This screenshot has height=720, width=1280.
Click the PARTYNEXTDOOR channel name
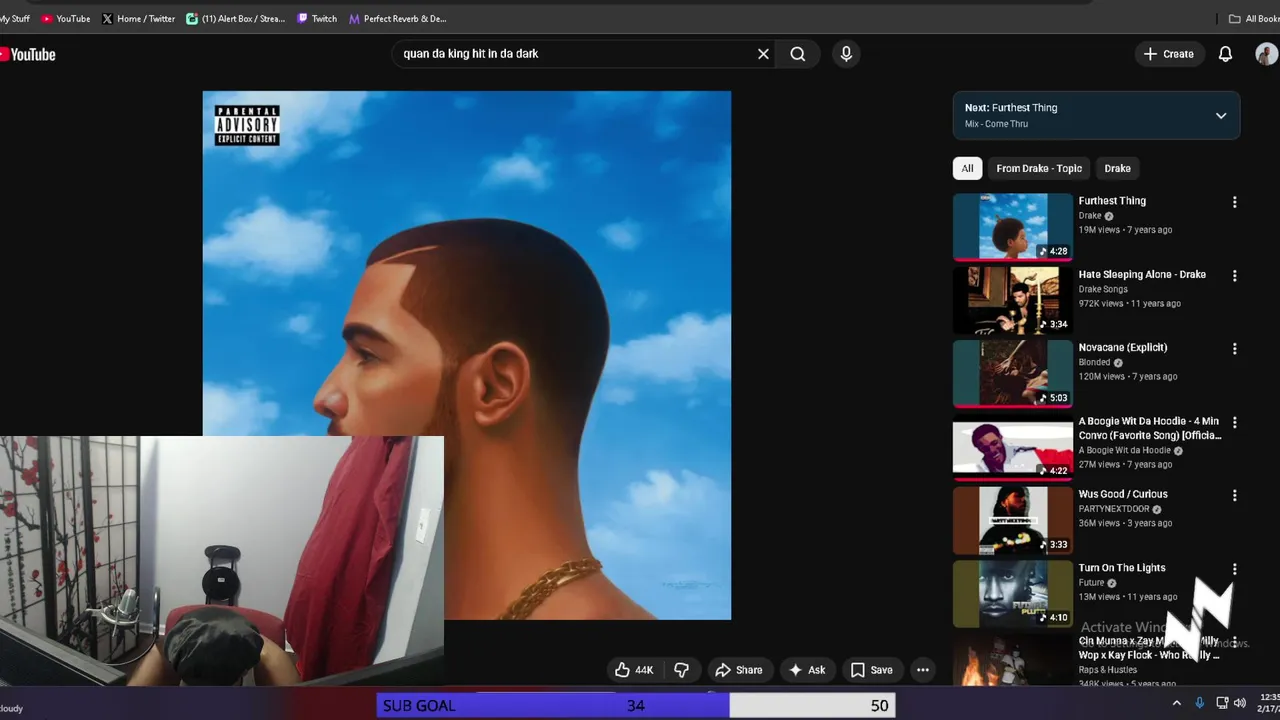(1114, 509)
